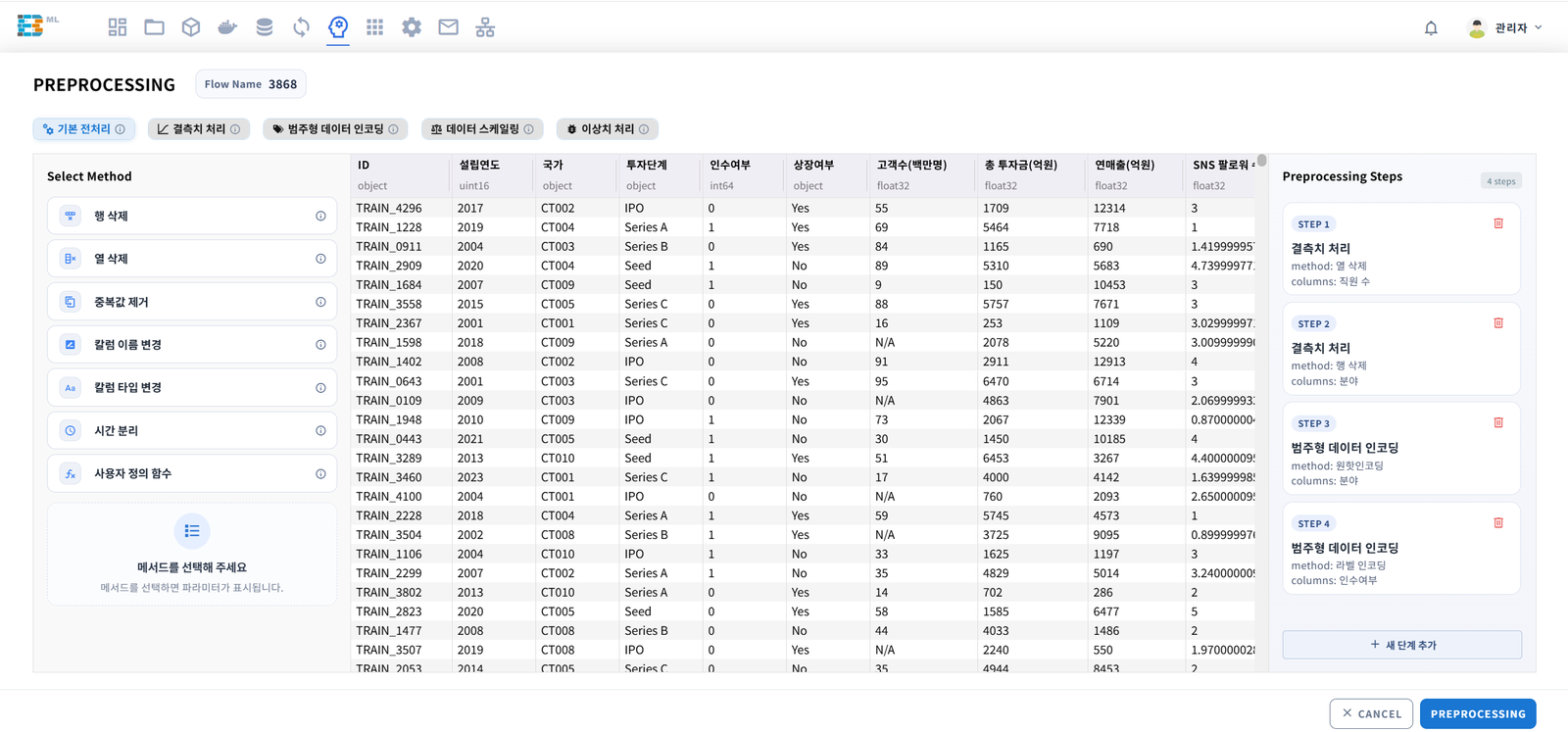Click the 고객수(백만명) column header

point(923,175)
